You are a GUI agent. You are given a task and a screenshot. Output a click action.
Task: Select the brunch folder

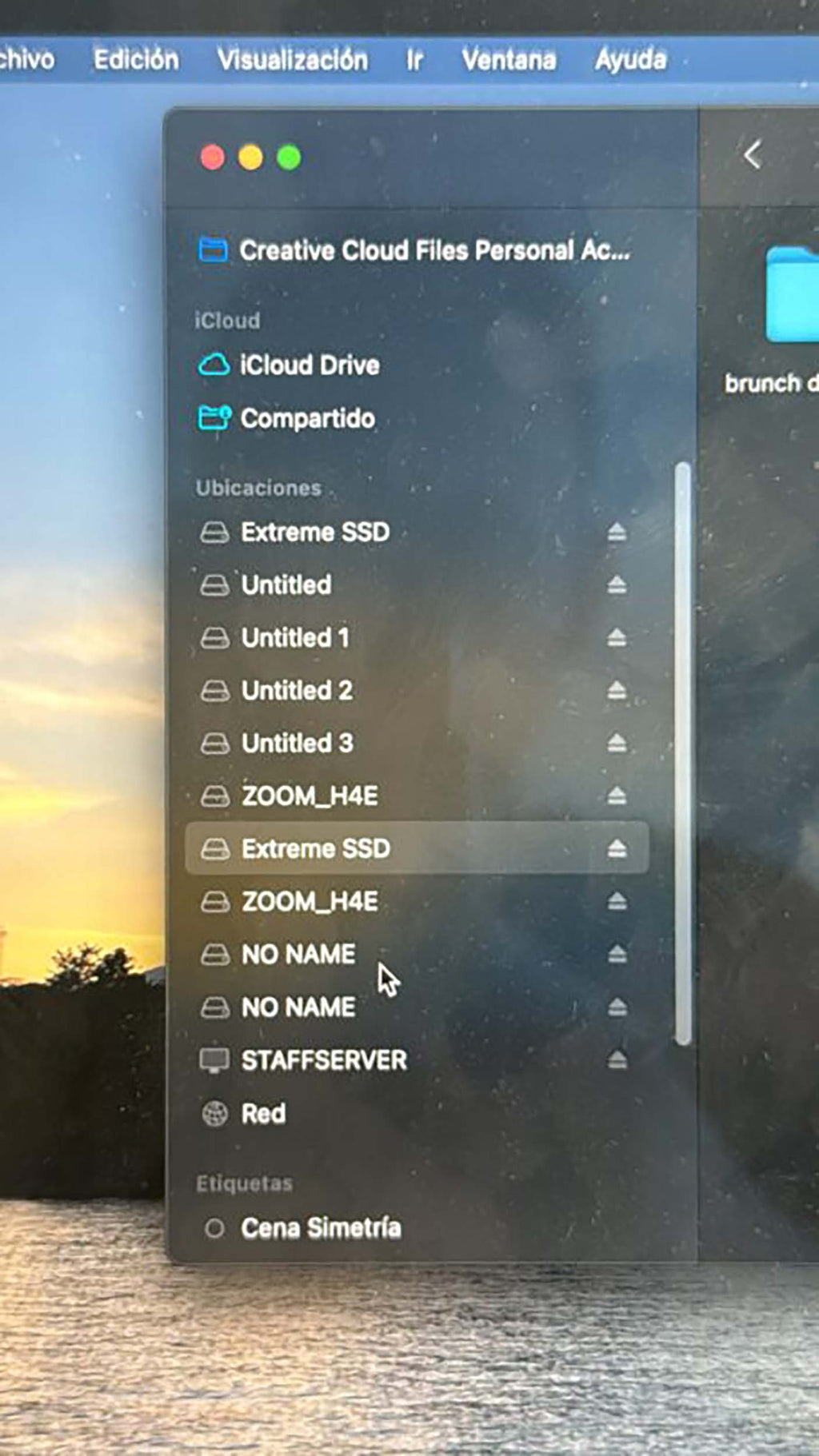point(790,297)
